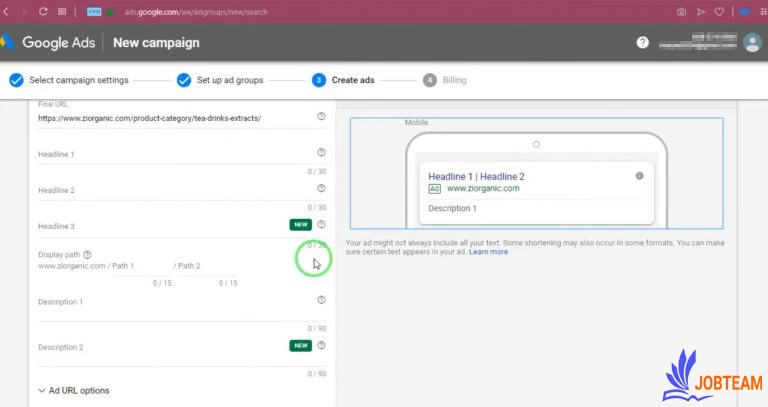Click the Final URL field

(170, 118)
